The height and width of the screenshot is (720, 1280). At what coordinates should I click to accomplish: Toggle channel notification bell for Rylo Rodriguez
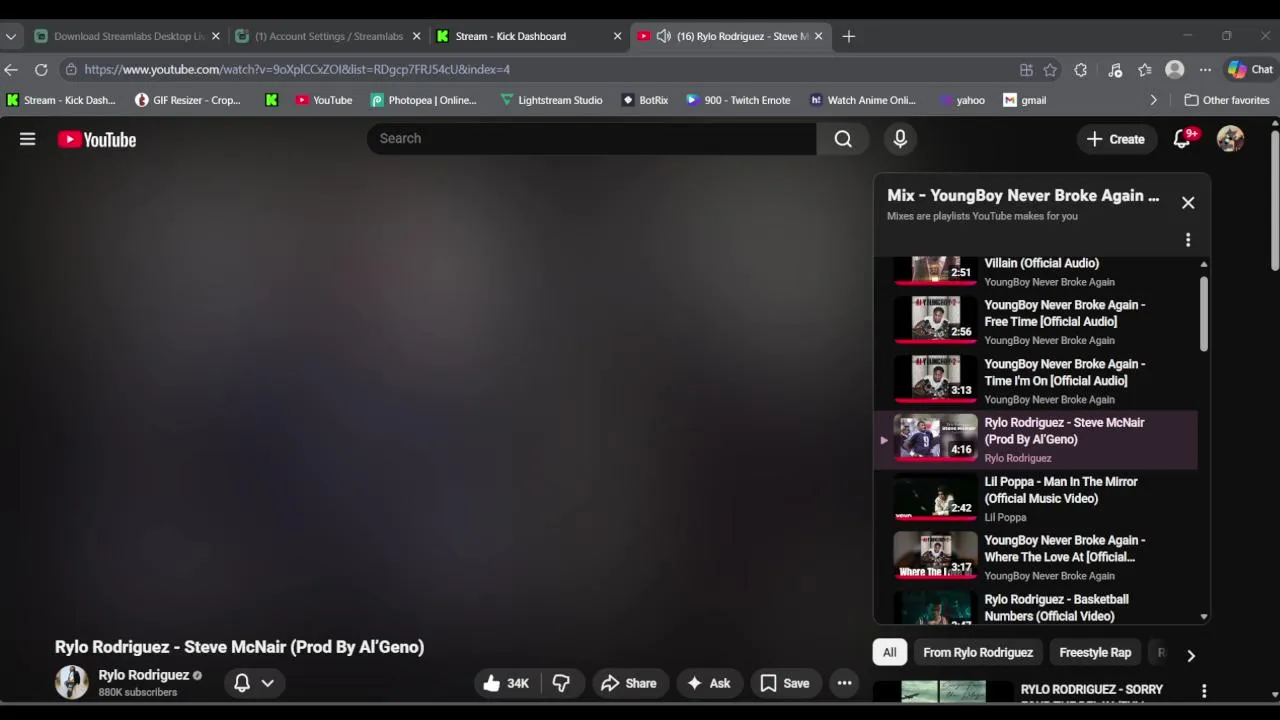pos(242,683)
